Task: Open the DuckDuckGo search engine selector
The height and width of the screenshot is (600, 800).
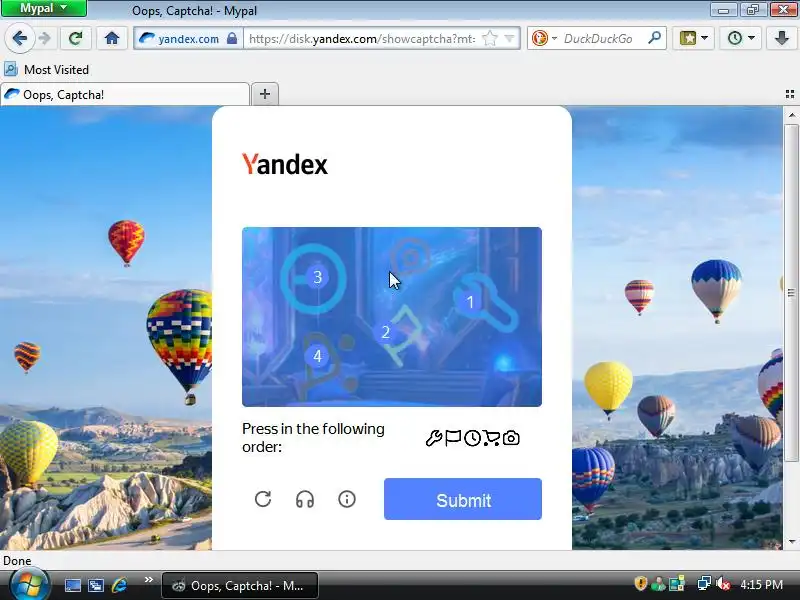Action: pyautogui.click(x=544, y=38)
